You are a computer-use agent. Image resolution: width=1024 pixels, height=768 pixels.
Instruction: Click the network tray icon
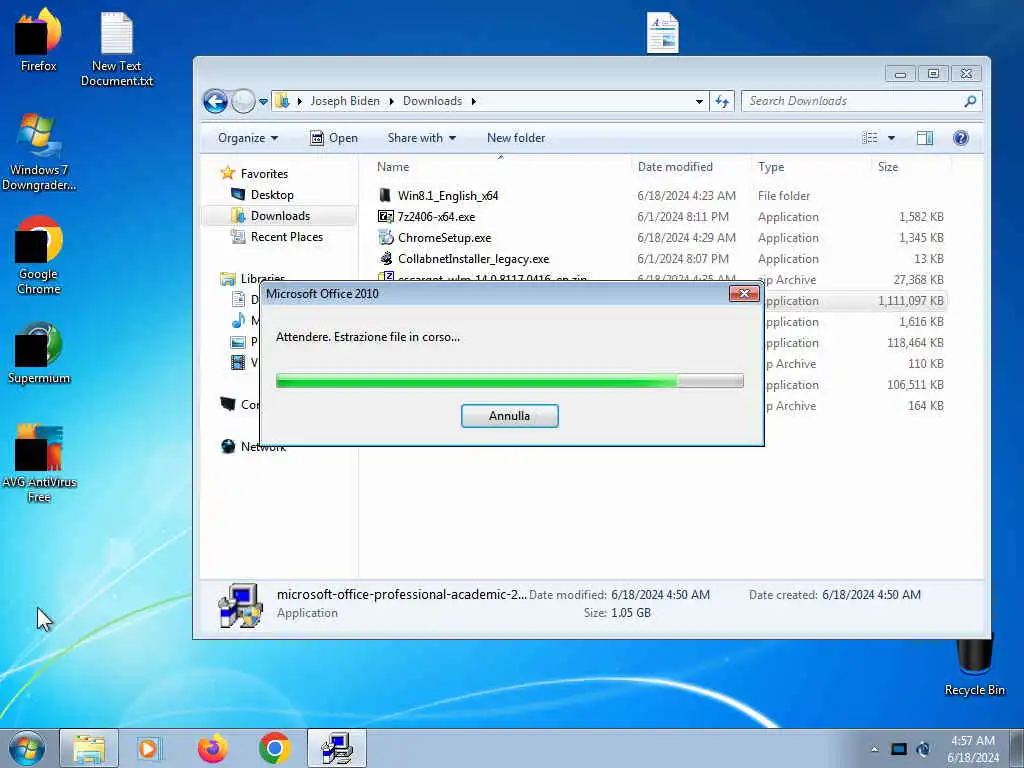pyautogui.click(x=899, y=749)
